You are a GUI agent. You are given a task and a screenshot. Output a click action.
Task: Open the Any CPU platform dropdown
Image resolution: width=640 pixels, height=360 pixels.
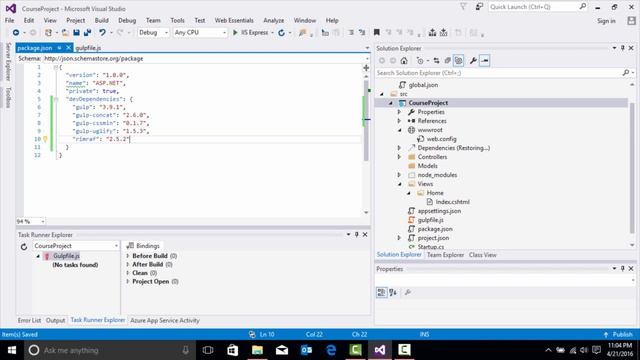200,33
